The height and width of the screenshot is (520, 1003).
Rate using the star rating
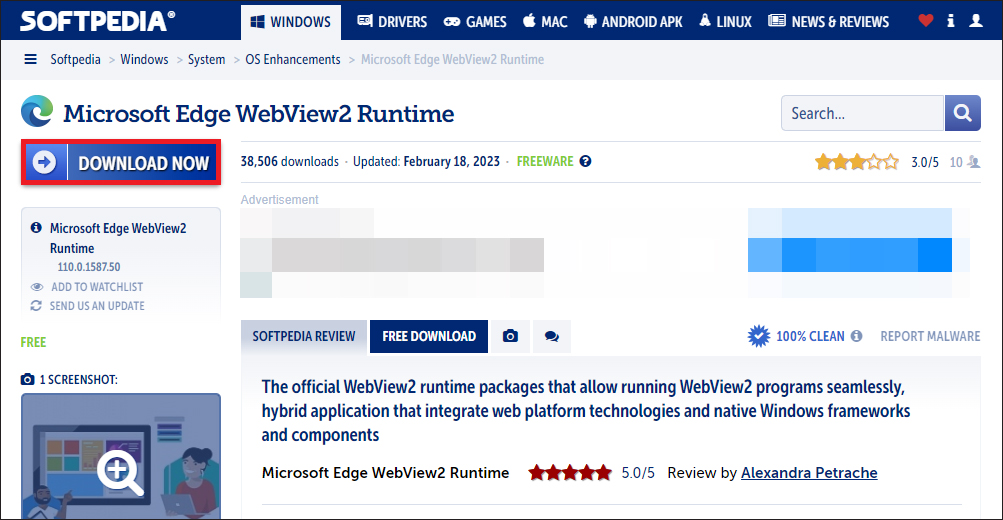pos(857,162)
